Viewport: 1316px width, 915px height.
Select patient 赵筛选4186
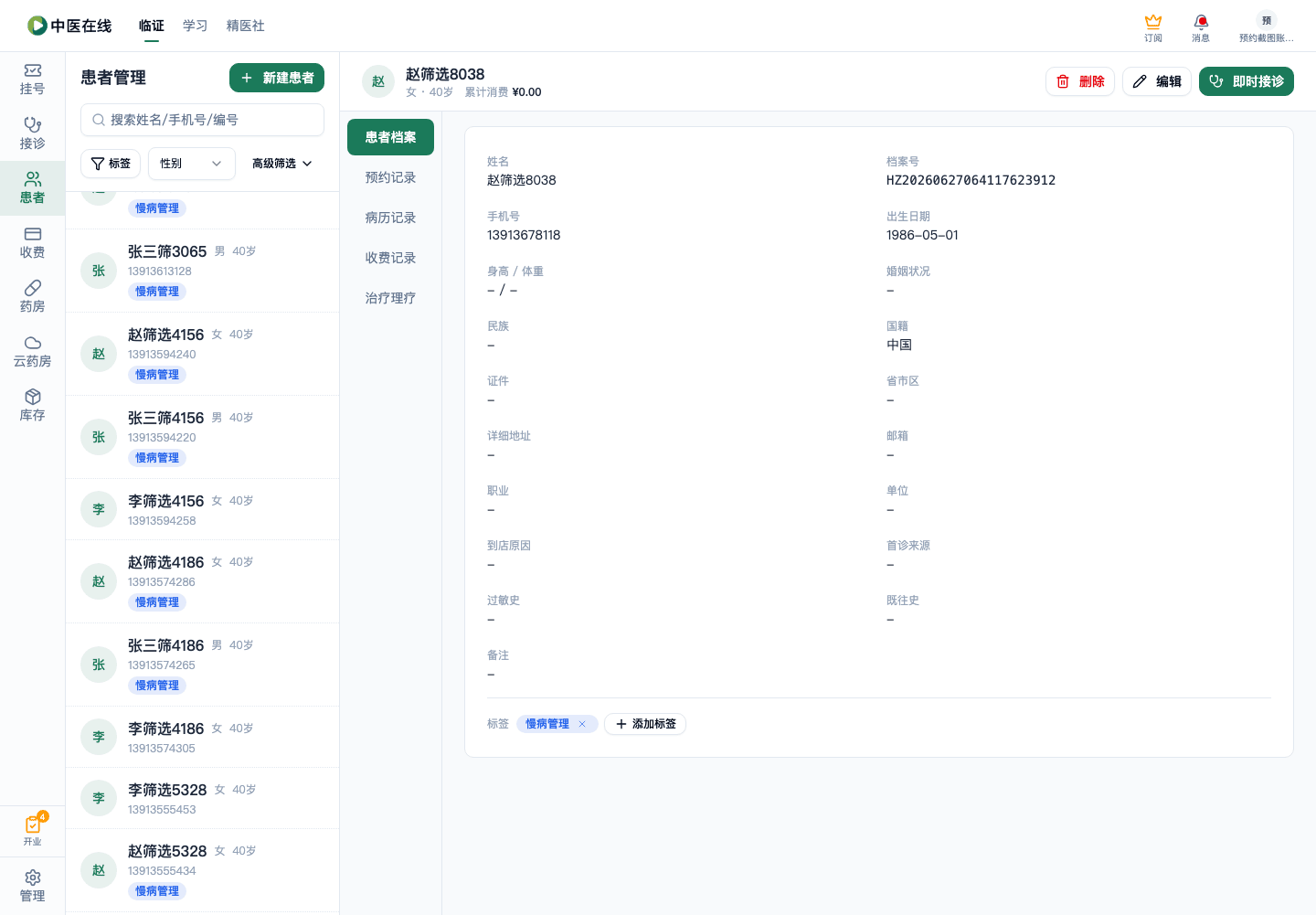click(x=202, y=581)
